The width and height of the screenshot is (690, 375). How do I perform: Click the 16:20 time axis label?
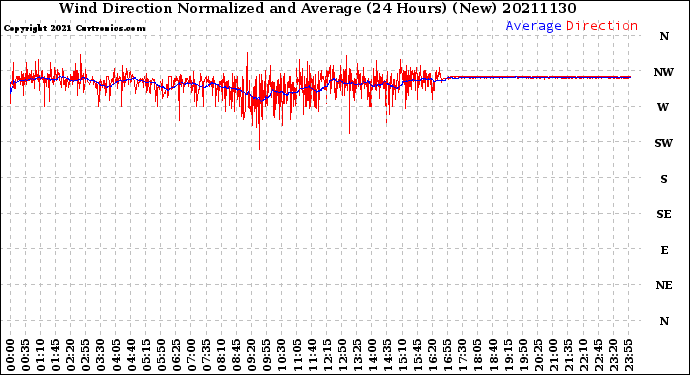tap(432, 355)
